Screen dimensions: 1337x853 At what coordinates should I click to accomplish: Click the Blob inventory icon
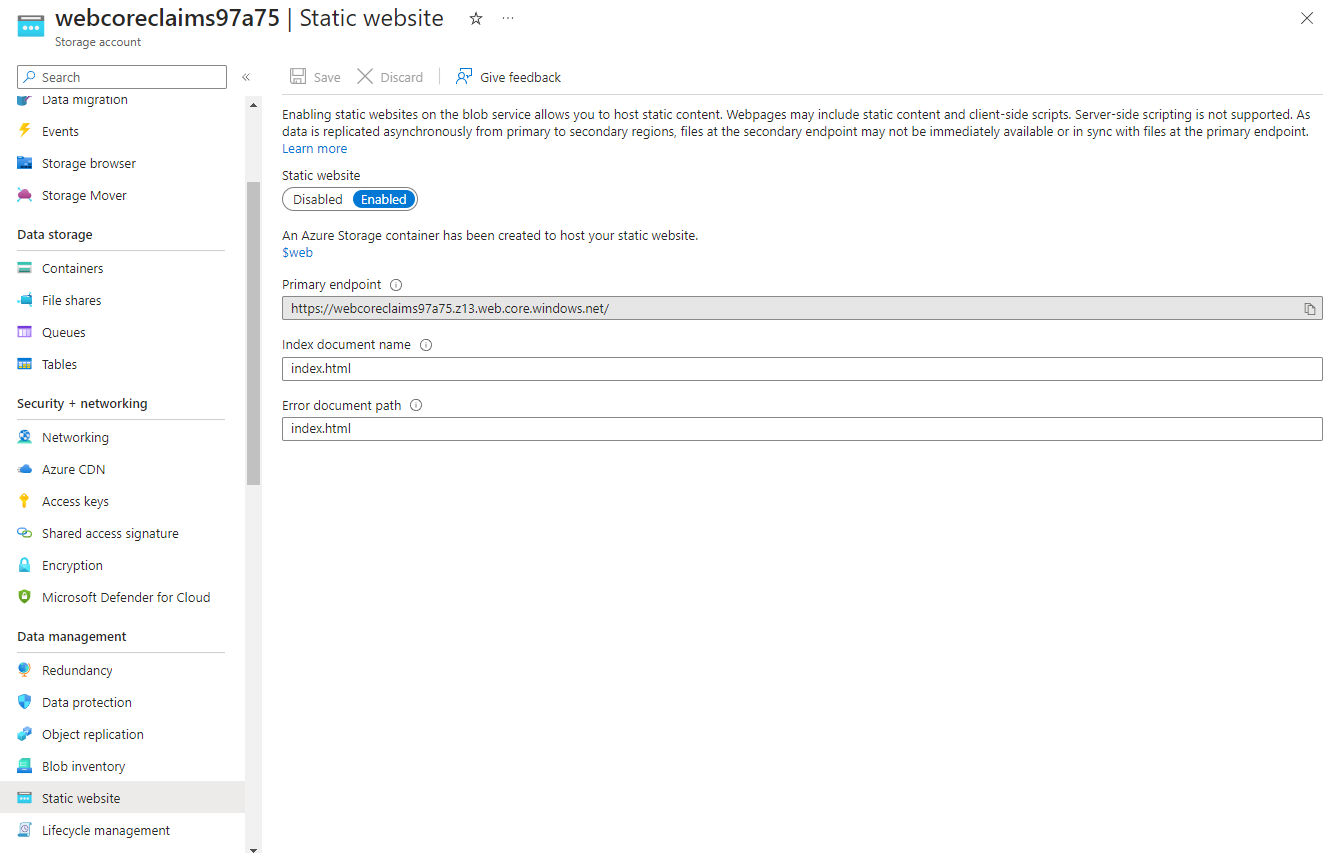[x=25, y=766]
